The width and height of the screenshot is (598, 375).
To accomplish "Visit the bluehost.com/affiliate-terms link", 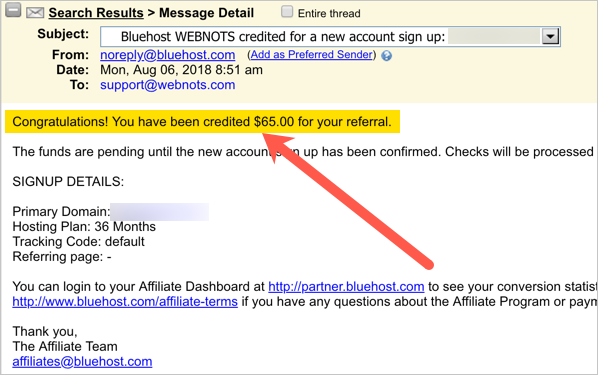I will click(x=125, y=302).
